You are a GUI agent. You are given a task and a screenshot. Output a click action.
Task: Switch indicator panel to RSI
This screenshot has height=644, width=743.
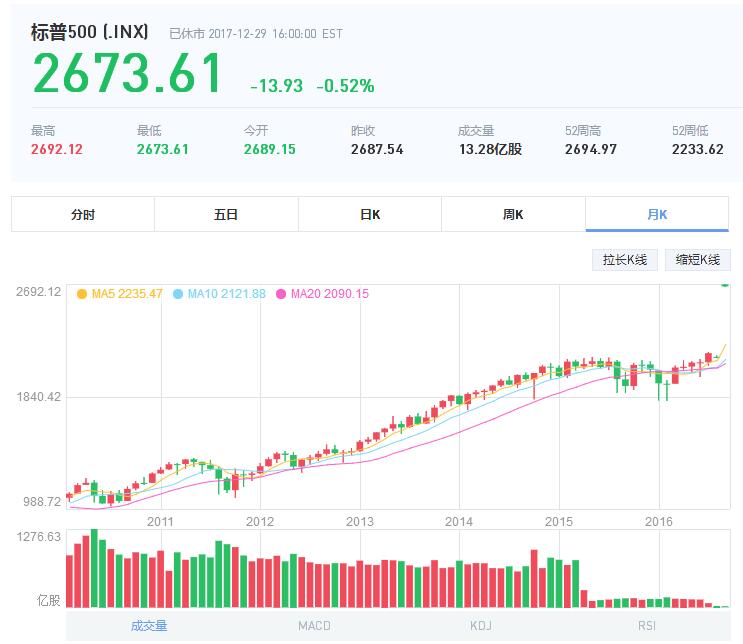coord(648,626)
